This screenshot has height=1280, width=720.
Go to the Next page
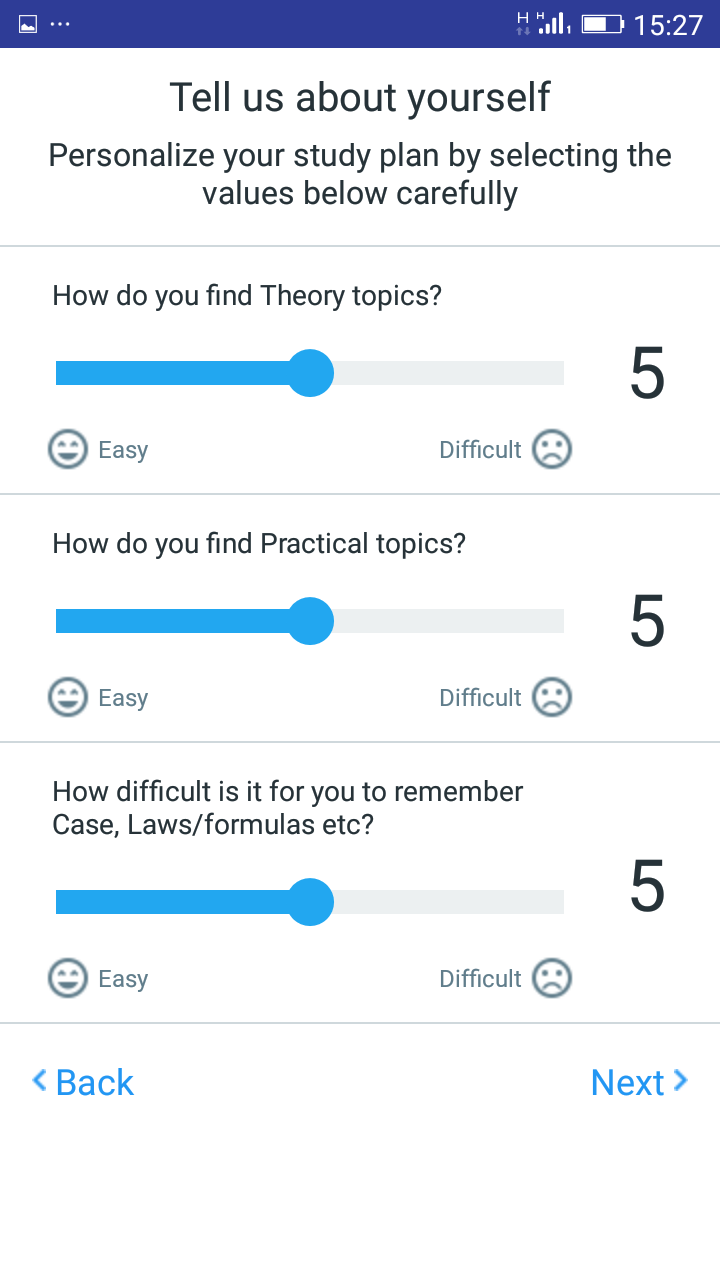[638, 1082]
